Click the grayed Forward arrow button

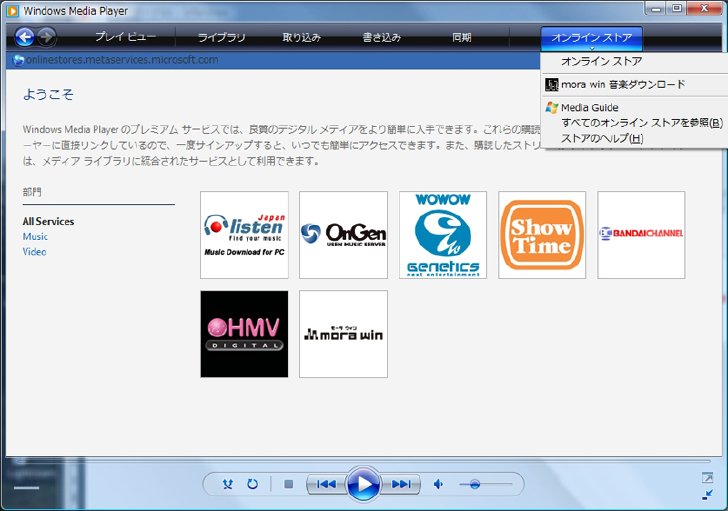click(46, 37)
